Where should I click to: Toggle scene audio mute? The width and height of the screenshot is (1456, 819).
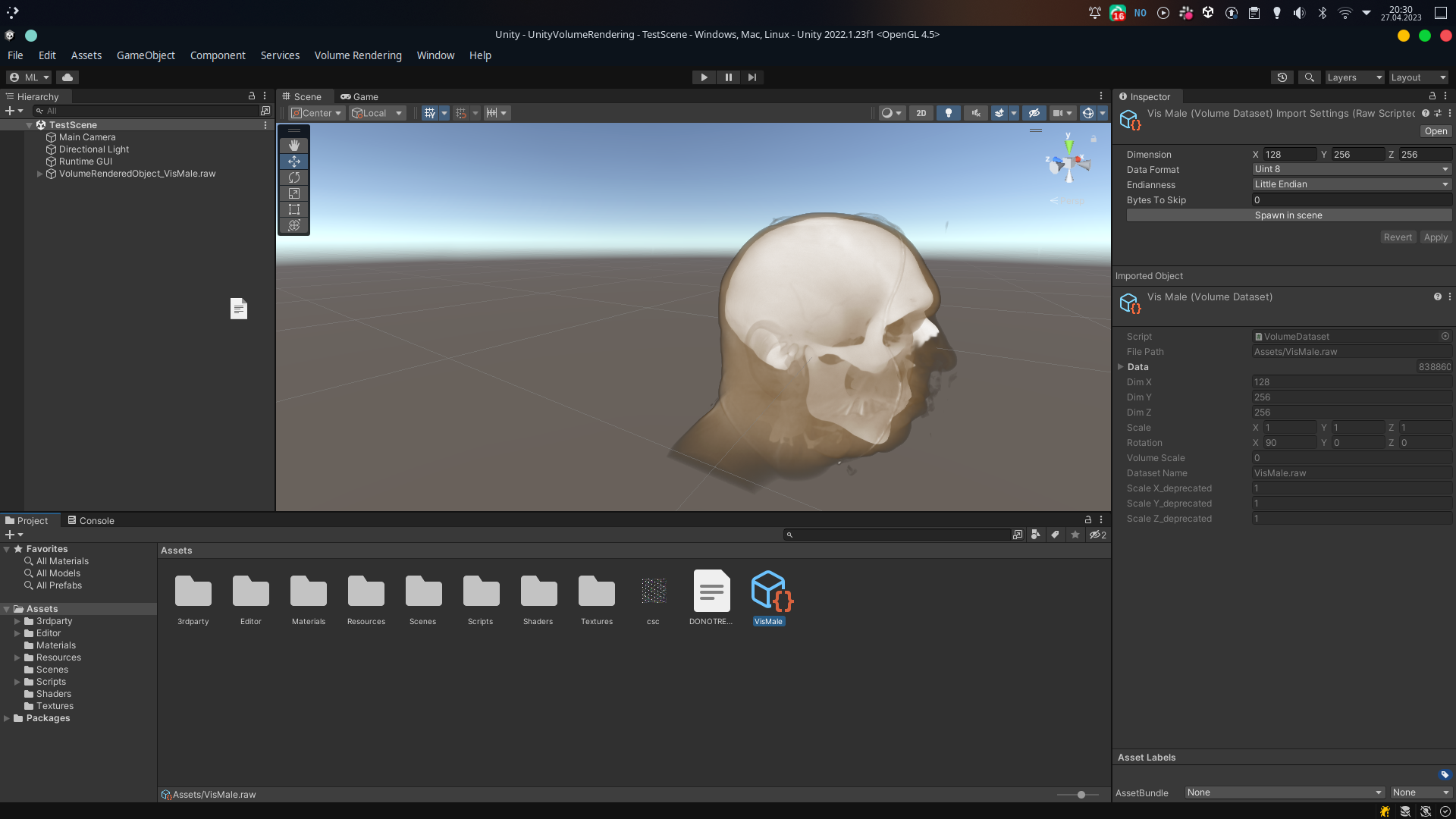(976, 112)
